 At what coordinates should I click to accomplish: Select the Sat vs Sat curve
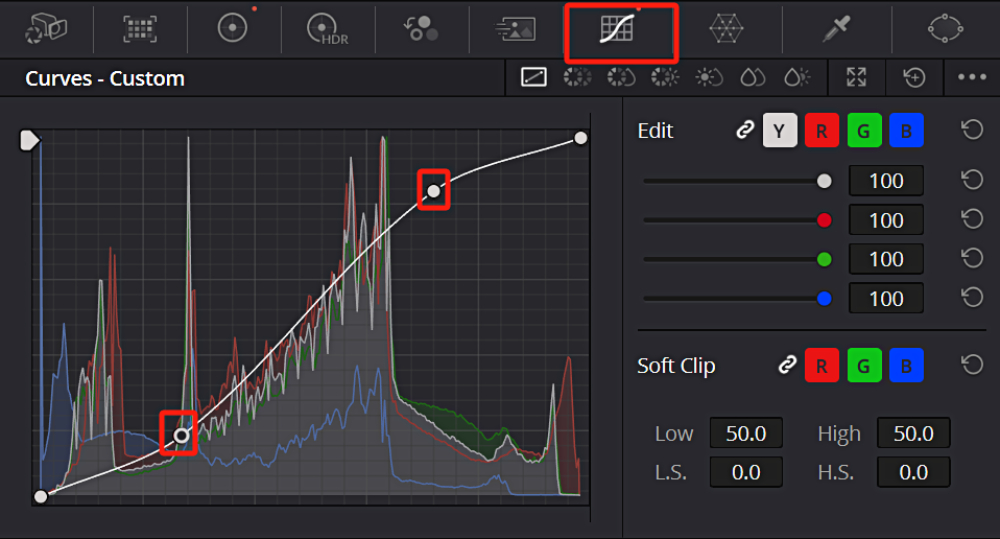(x=753, y=77)
